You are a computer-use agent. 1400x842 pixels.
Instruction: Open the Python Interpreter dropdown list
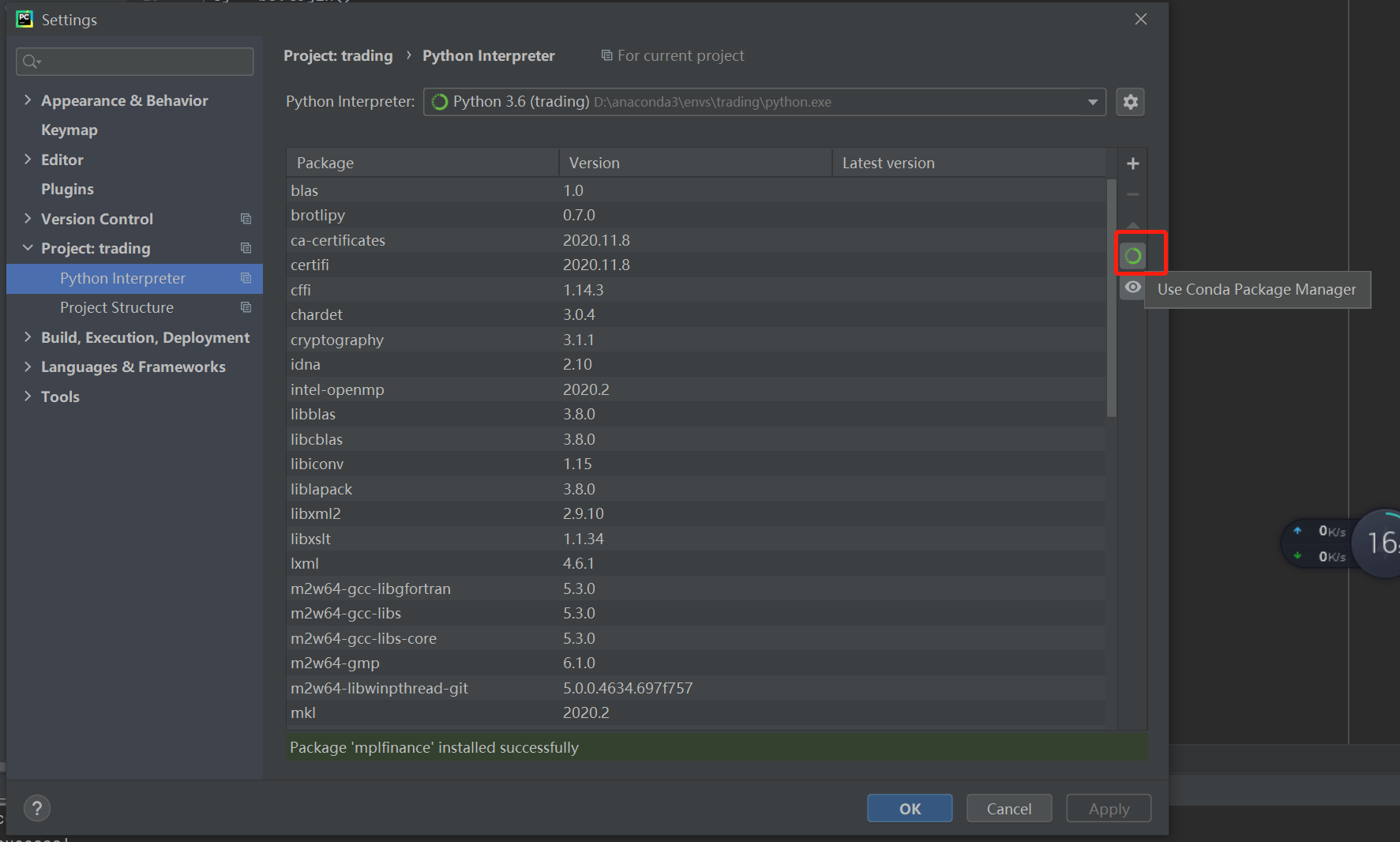click(1092, 101)
